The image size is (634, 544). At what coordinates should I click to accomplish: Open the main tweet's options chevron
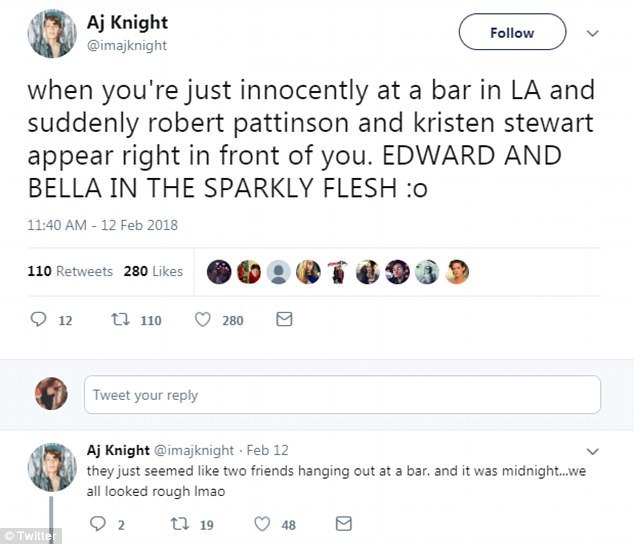[592, 33]
